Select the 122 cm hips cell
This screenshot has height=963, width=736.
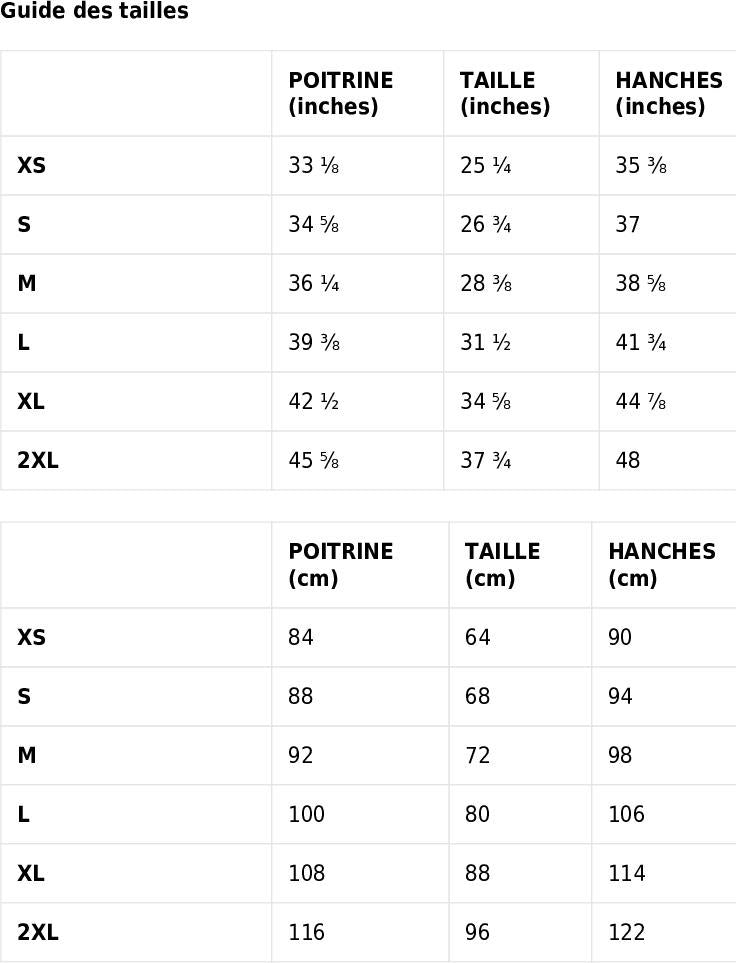click(x=627, y=933)
